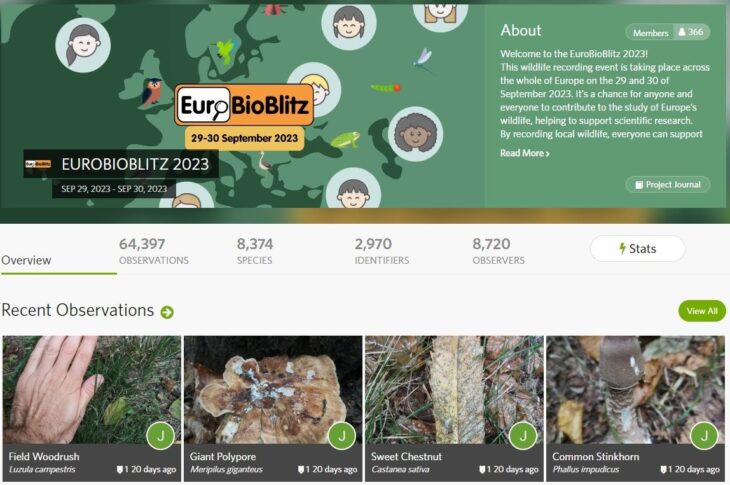The image size is (730, 485).
Task: Click the J user avatar on Giant Polypore
Action: coord(342,436)
